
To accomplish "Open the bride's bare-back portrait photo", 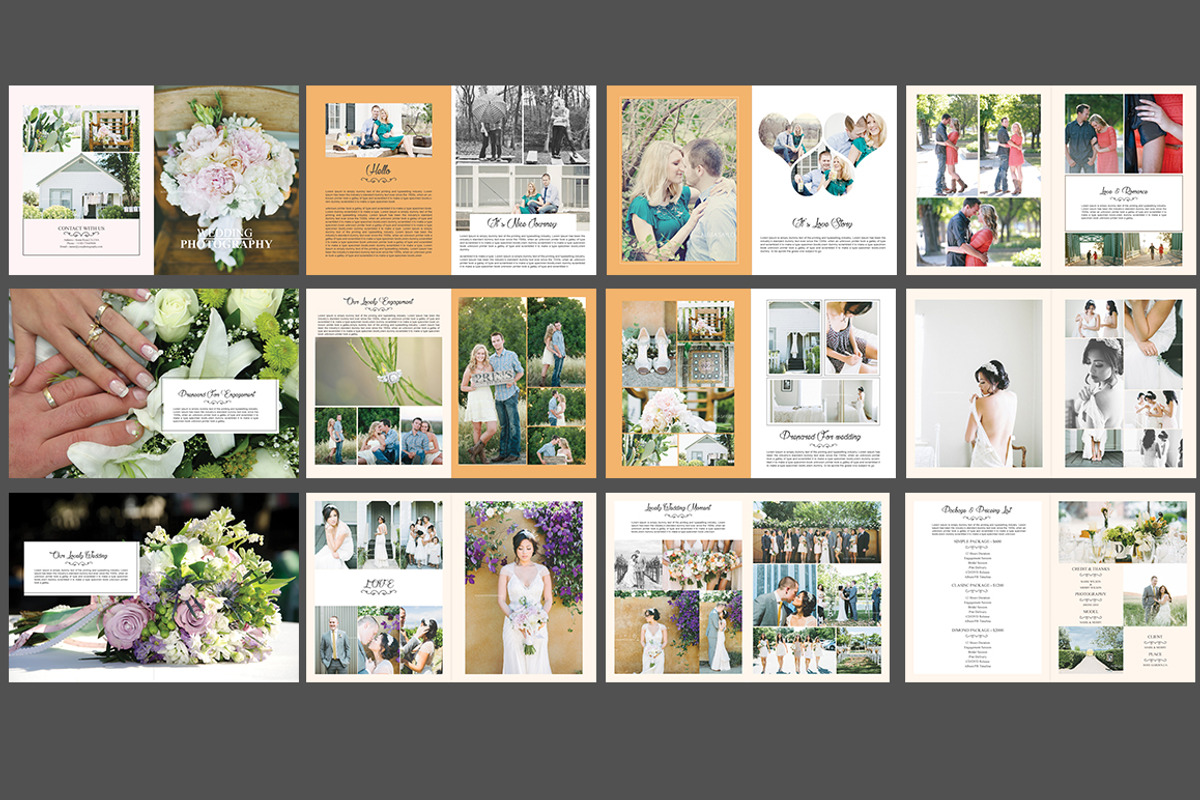I will click(978, 383).
